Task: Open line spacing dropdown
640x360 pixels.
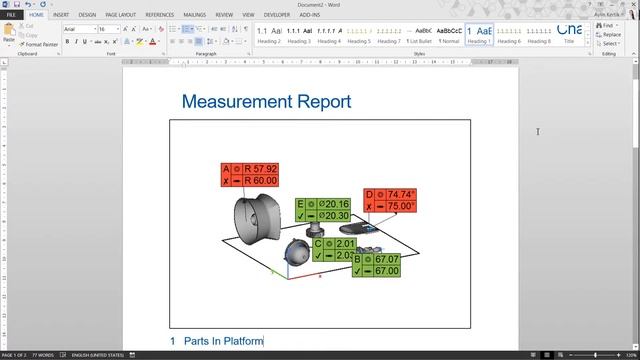Action: [211, 42]
